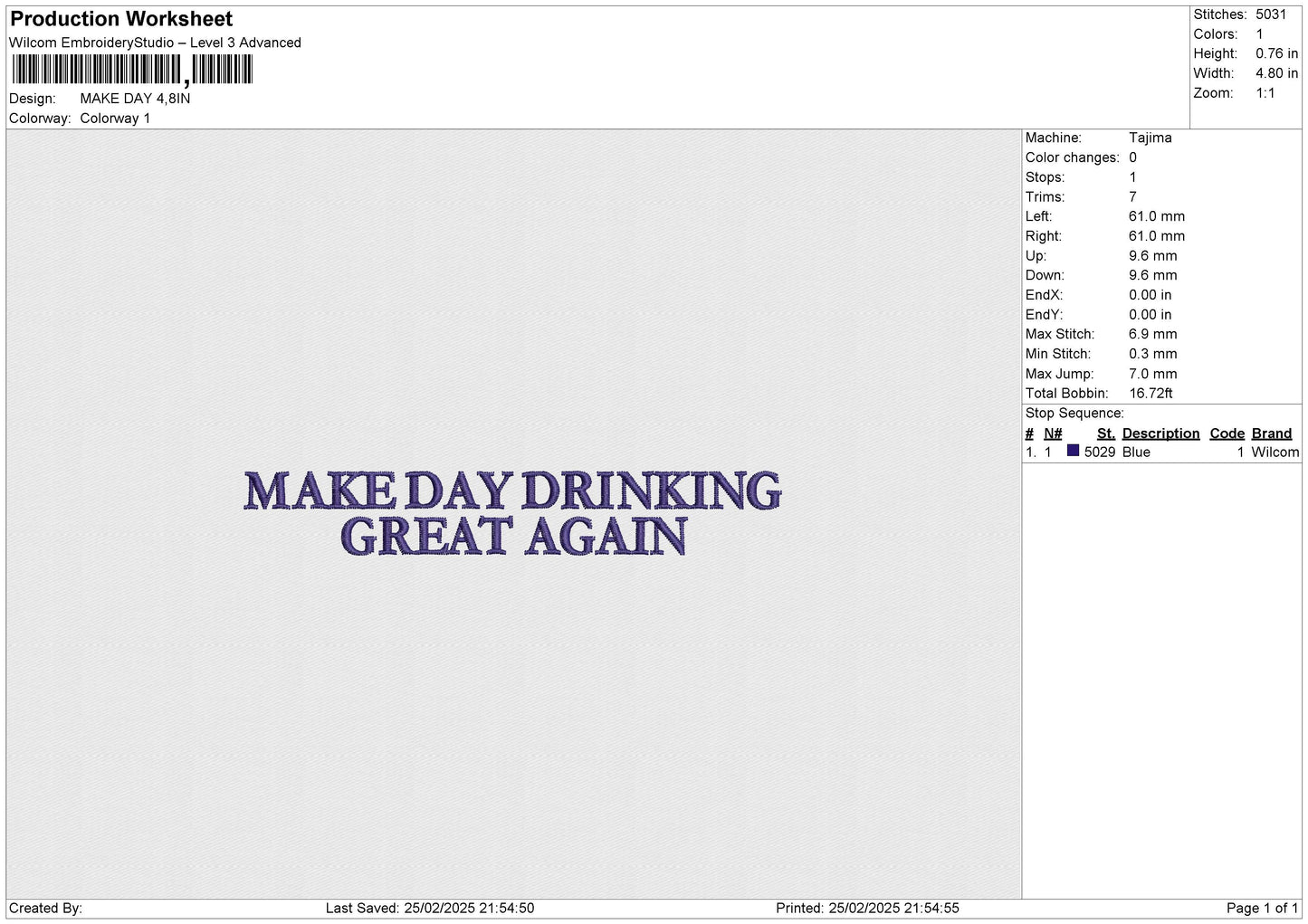Click the Production Worksheet heading
The height and width of the screenshot is (924, 1308).
(x=121, y=19)
